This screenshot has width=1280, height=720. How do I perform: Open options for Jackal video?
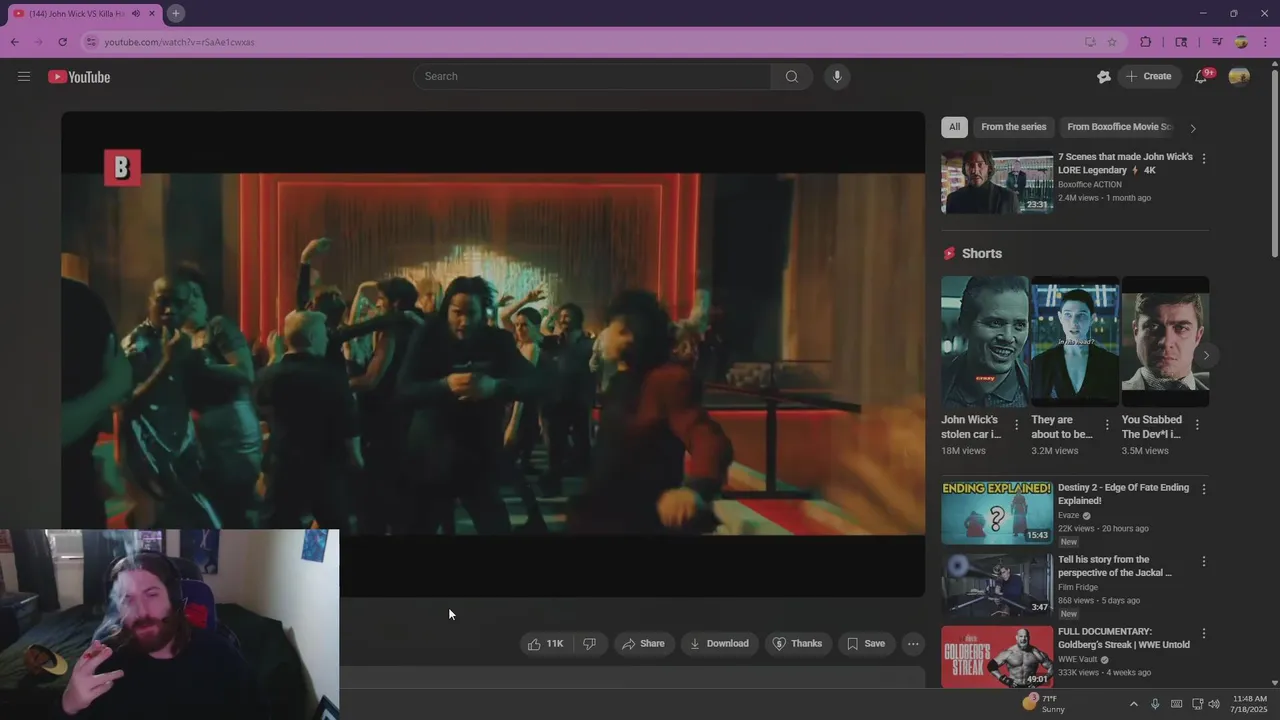[x=1203, y=561]
